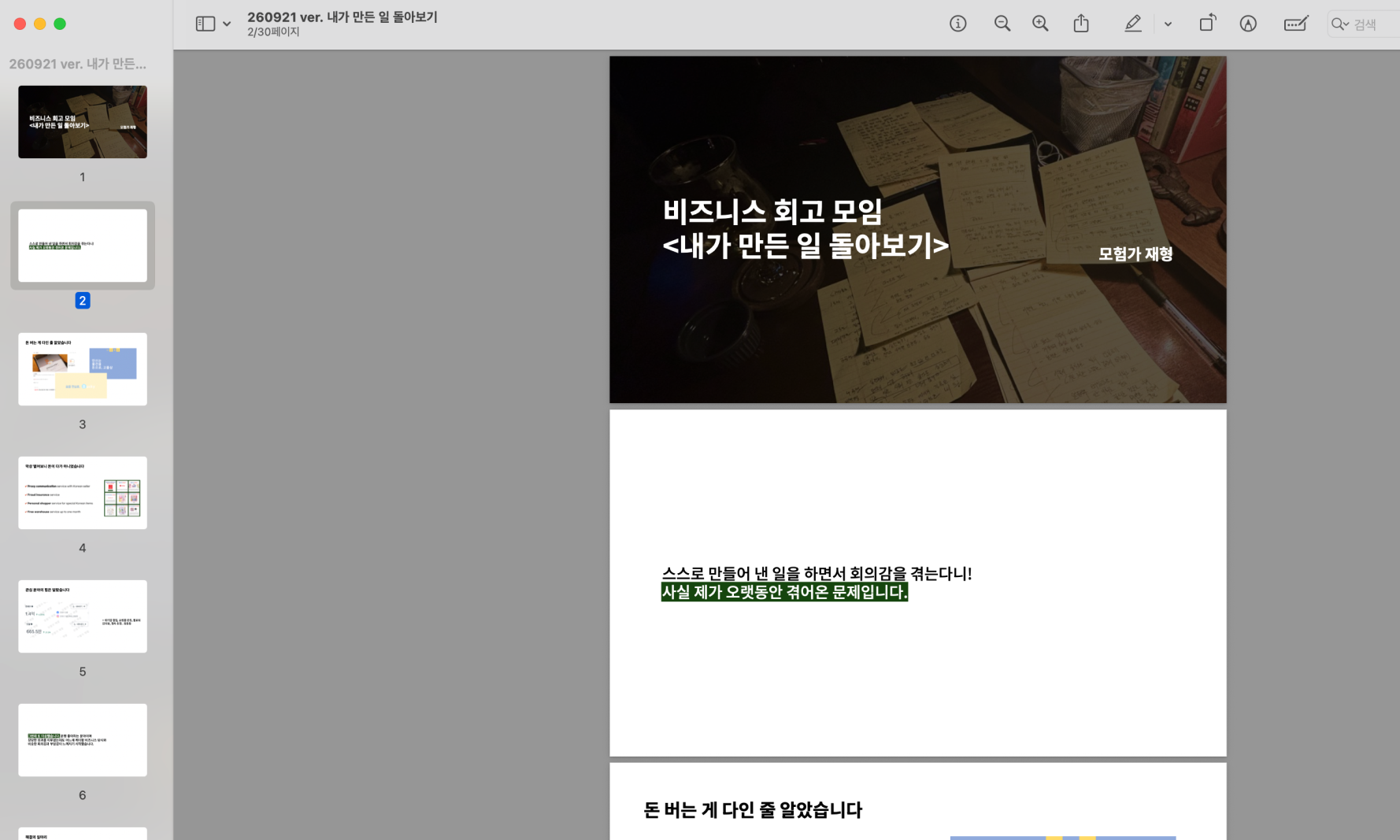
Task: Open the document info inspector
Action: (957, 24)
